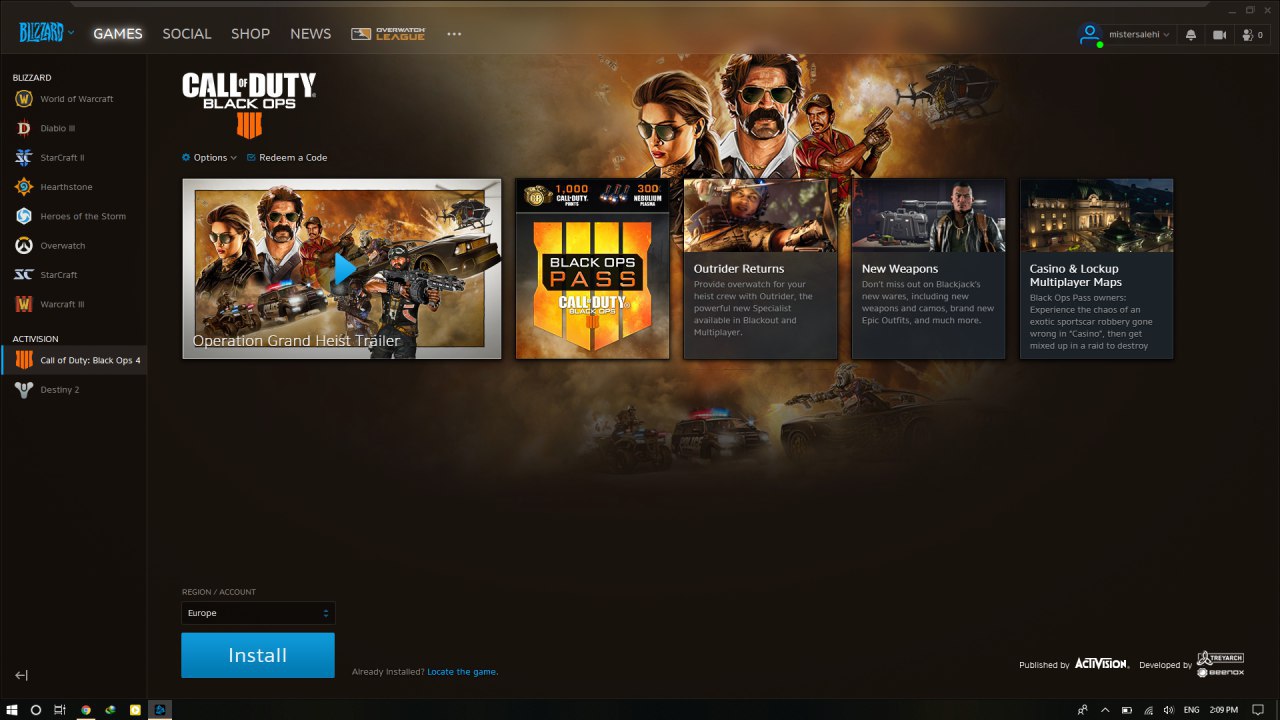Click the "Destiny 2" text in the sidebar
Screen dimensions: 1280x720
tap(60, 390)
